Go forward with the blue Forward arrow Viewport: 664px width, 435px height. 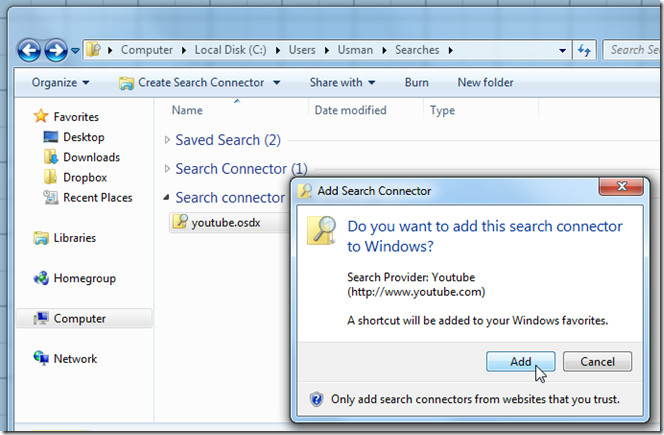coord(56,50)
